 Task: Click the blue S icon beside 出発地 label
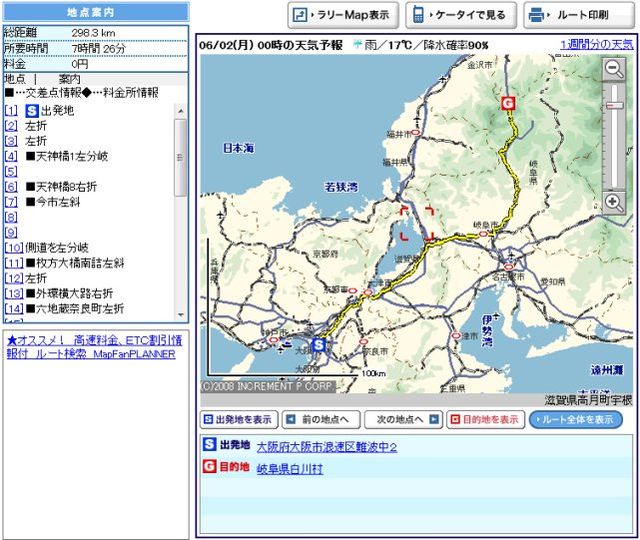[x=209, y=444]
